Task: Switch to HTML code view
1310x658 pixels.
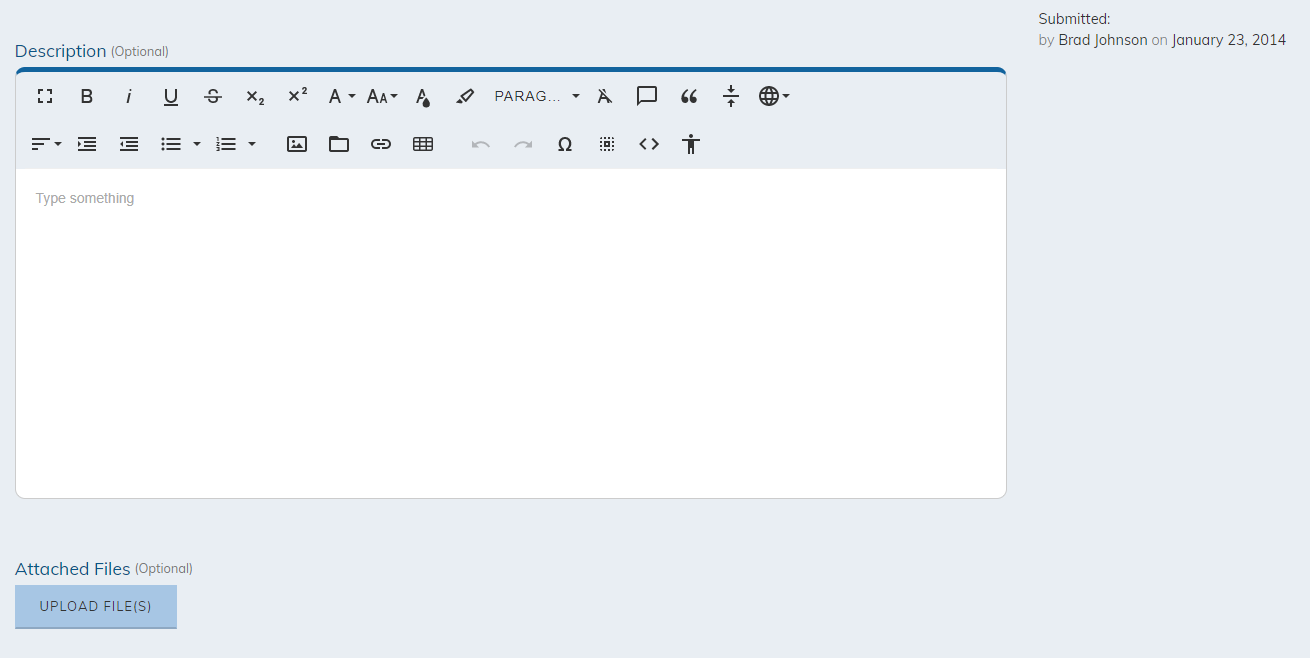Action: [x=649, y=144]
